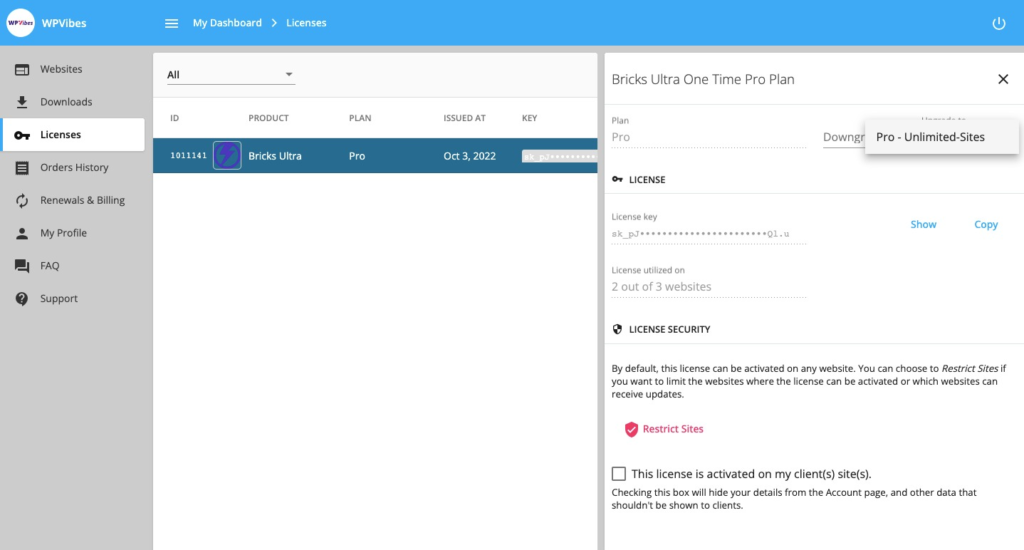Click the Pro plan cell in row
The width and height of the screenshot is (1024, 550).
357,156
